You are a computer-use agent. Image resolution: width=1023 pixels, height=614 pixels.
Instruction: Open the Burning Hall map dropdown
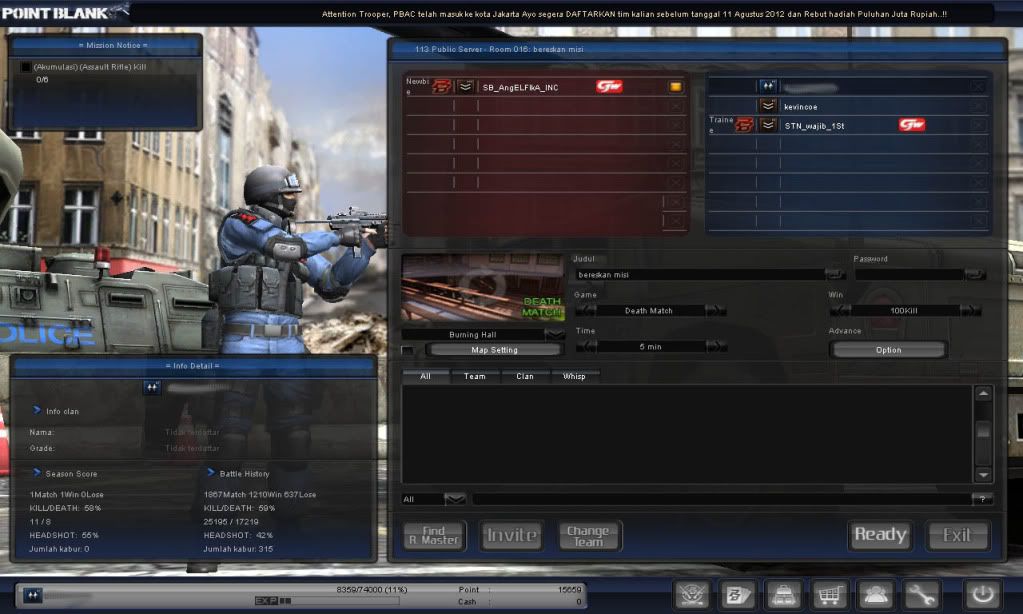555,334
